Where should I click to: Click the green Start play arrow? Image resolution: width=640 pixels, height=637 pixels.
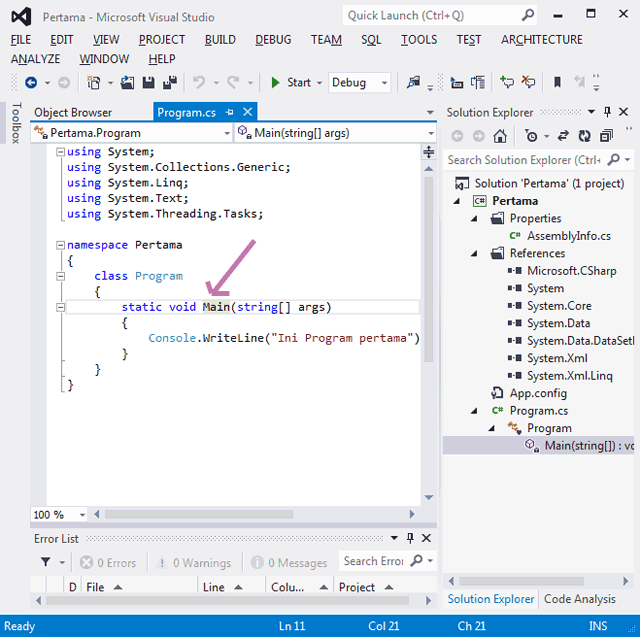tap(275, 83)
